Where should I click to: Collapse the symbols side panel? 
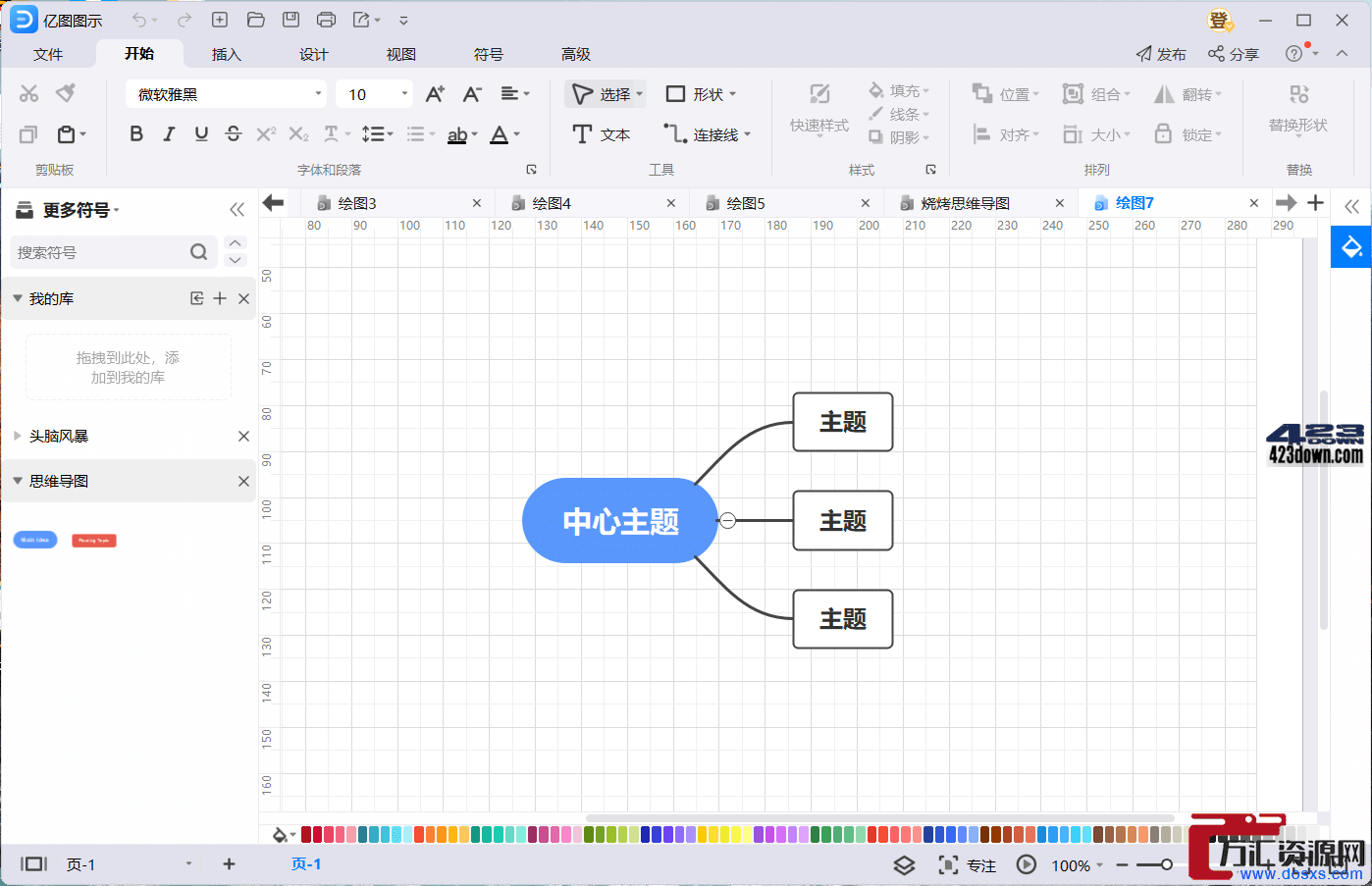(237, 210)
